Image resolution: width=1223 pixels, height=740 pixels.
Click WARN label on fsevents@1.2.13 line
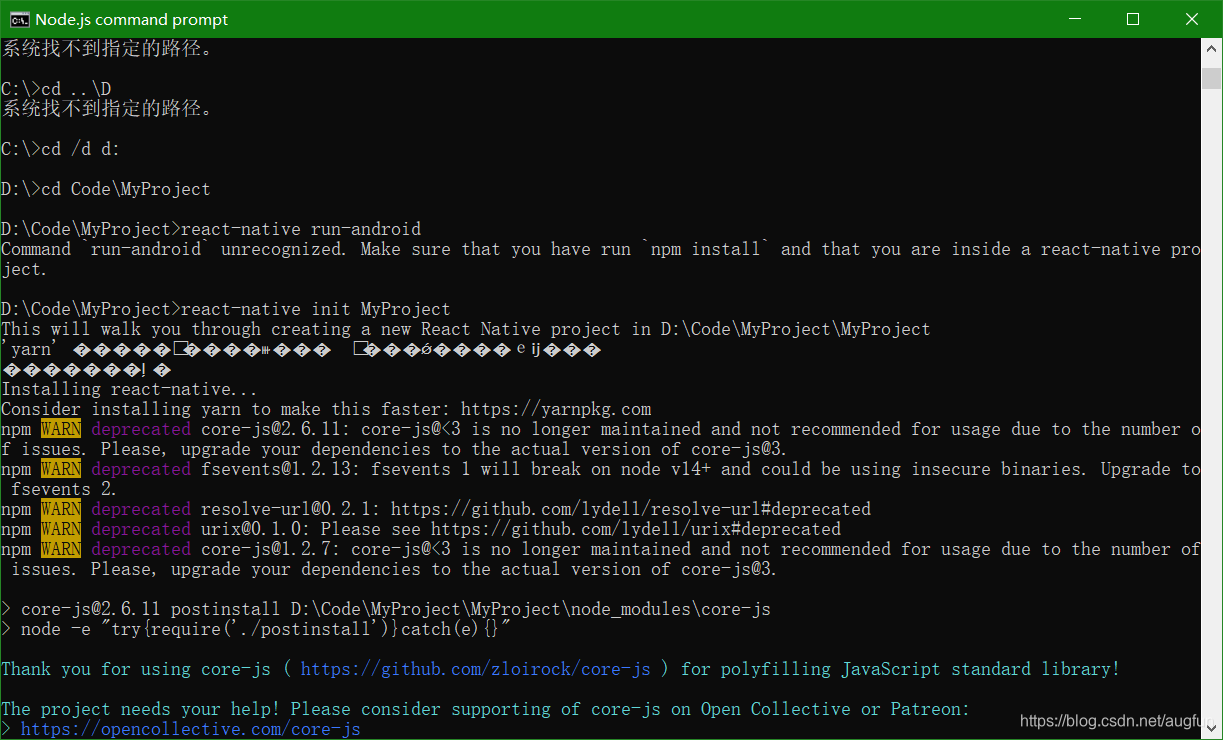pyautogui.click(x=61, y=469)
